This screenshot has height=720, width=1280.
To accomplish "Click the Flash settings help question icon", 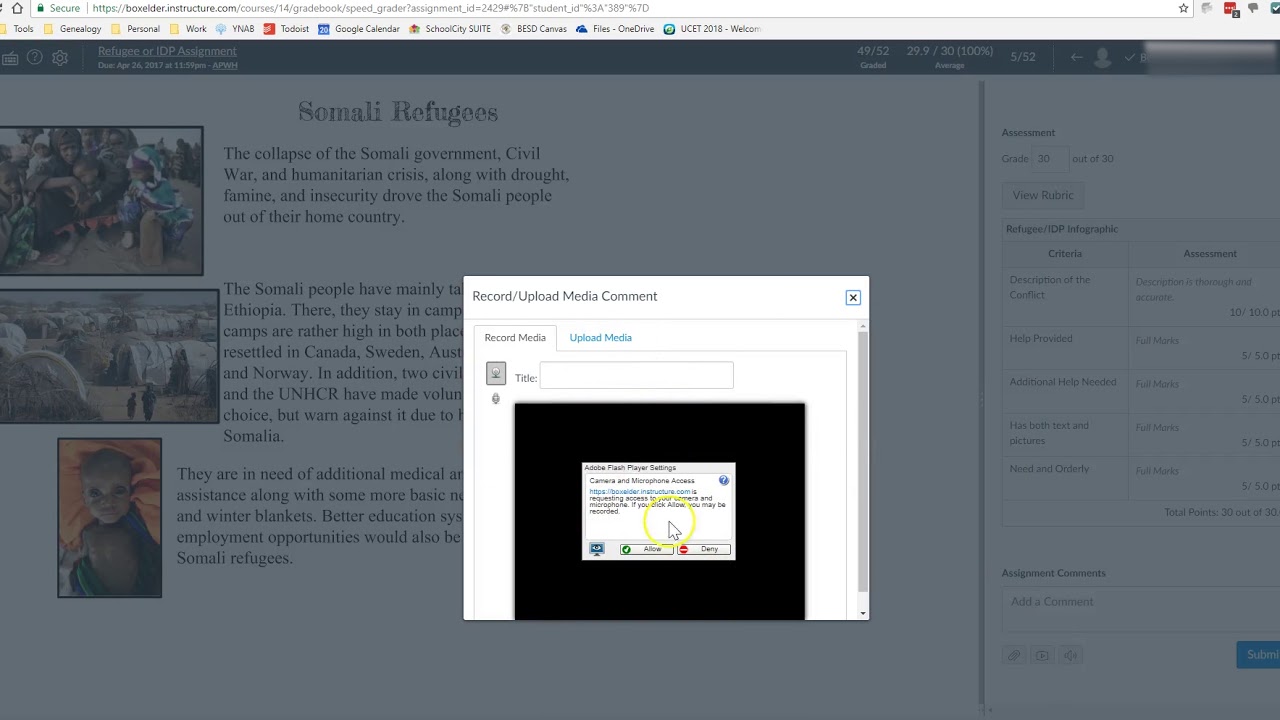I will pos(723,481).
